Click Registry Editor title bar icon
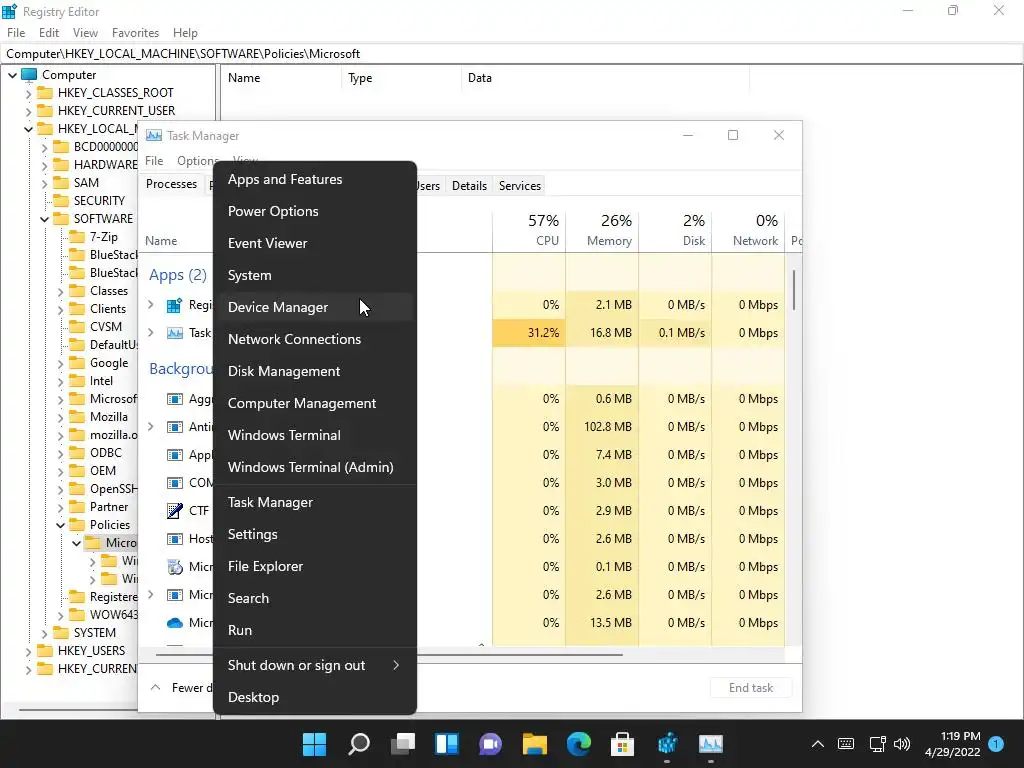Screen dimensions: 1024x768 click(9, 11)
